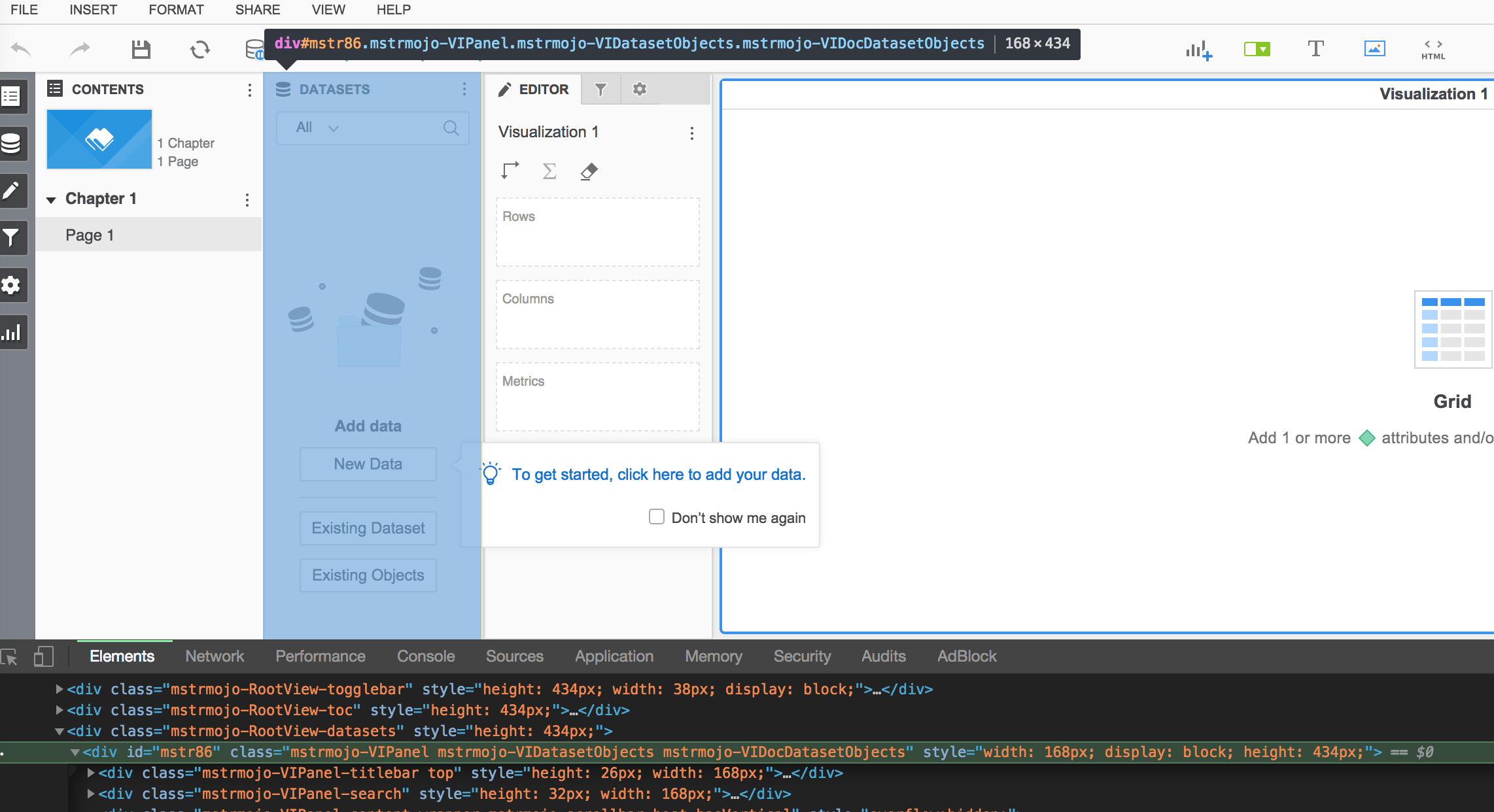Click the Insert Image icon
1494x812 pixels.
1374,49
